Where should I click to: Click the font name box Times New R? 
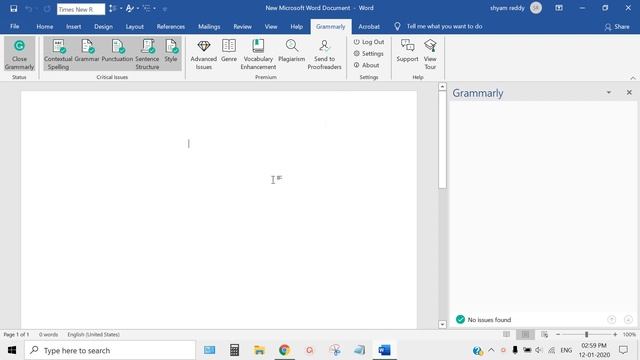point(81,9)
